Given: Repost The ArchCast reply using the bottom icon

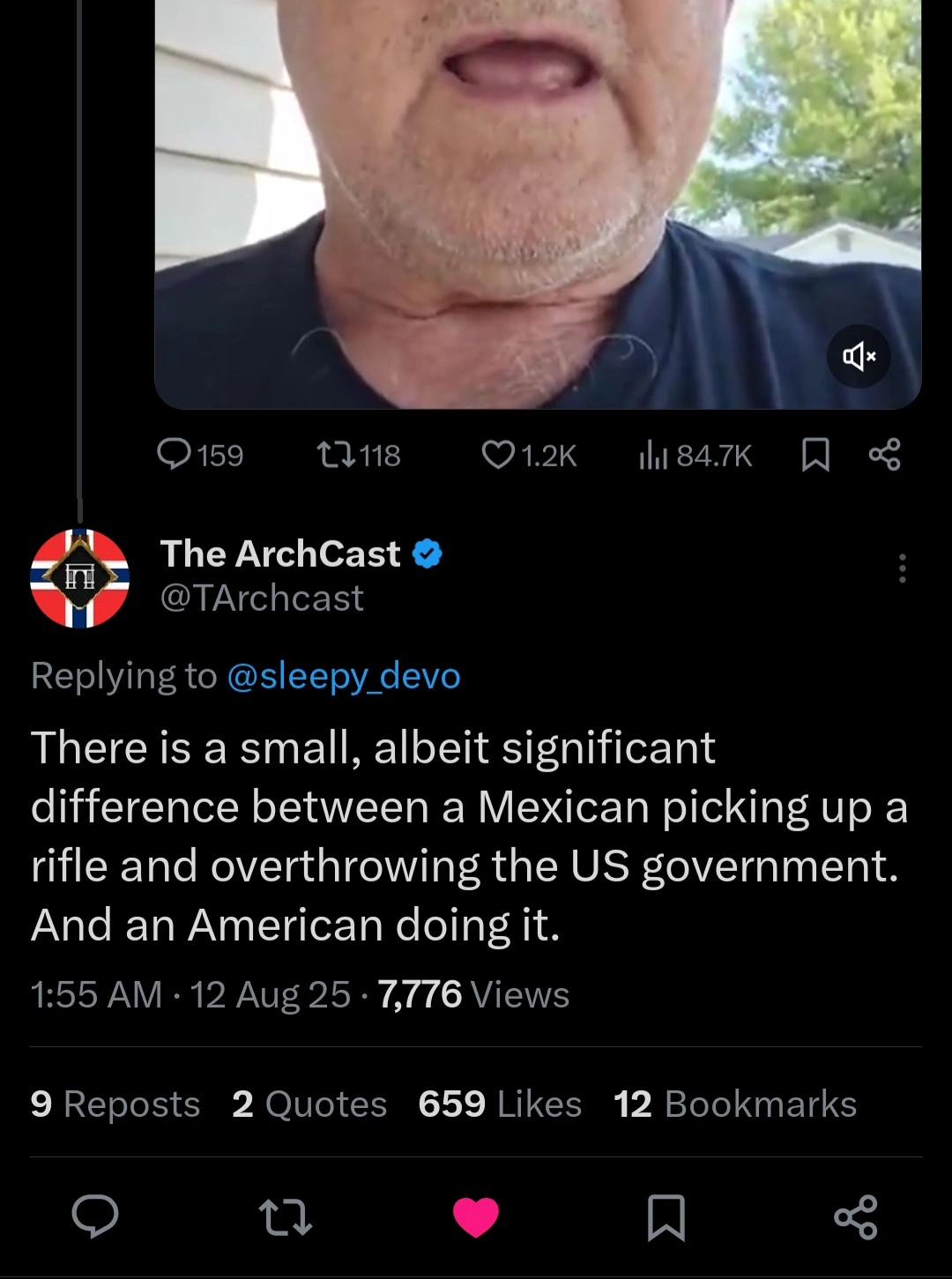Looking at the screenshot, I should (286, 1217).
